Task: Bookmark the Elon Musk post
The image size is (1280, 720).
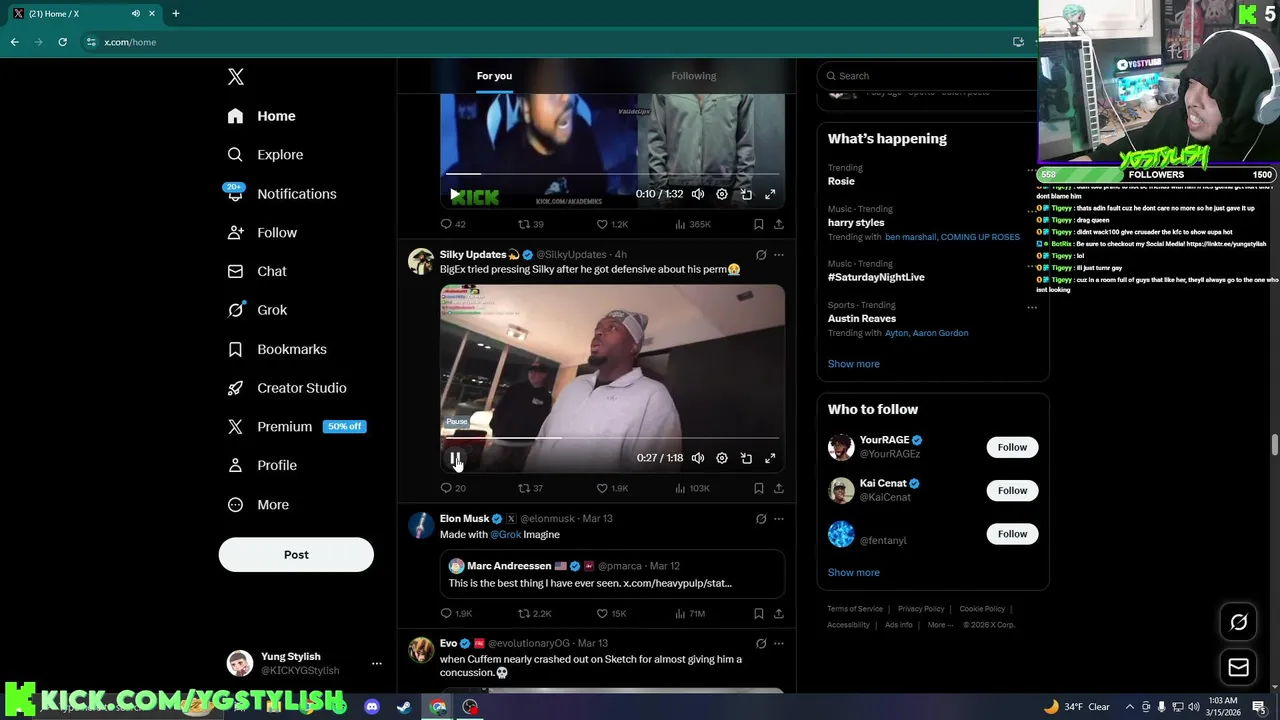Action: click(759, 613)
